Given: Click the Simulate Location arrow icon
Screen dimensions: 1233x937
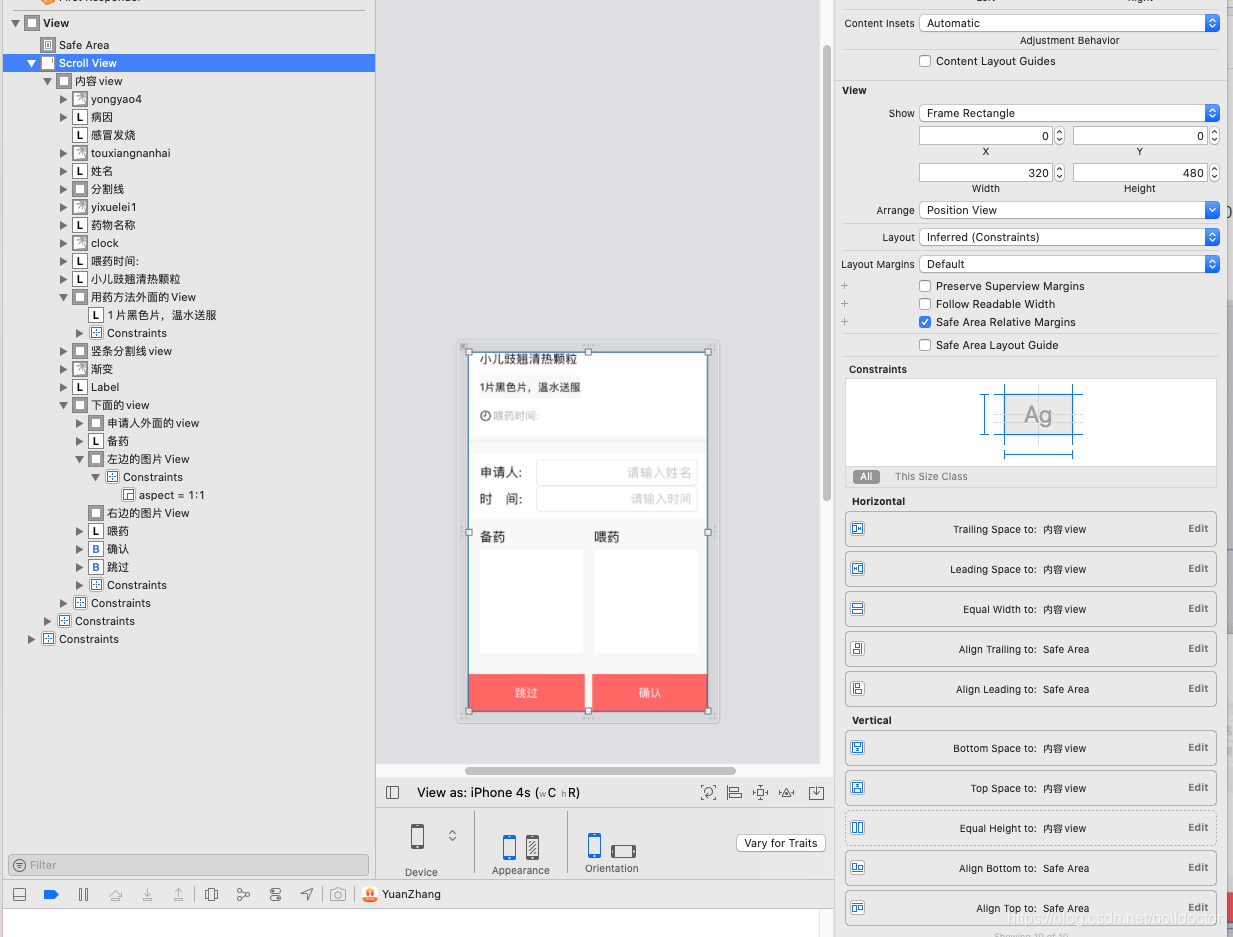Looking at the screenshot, I should 307,894.
